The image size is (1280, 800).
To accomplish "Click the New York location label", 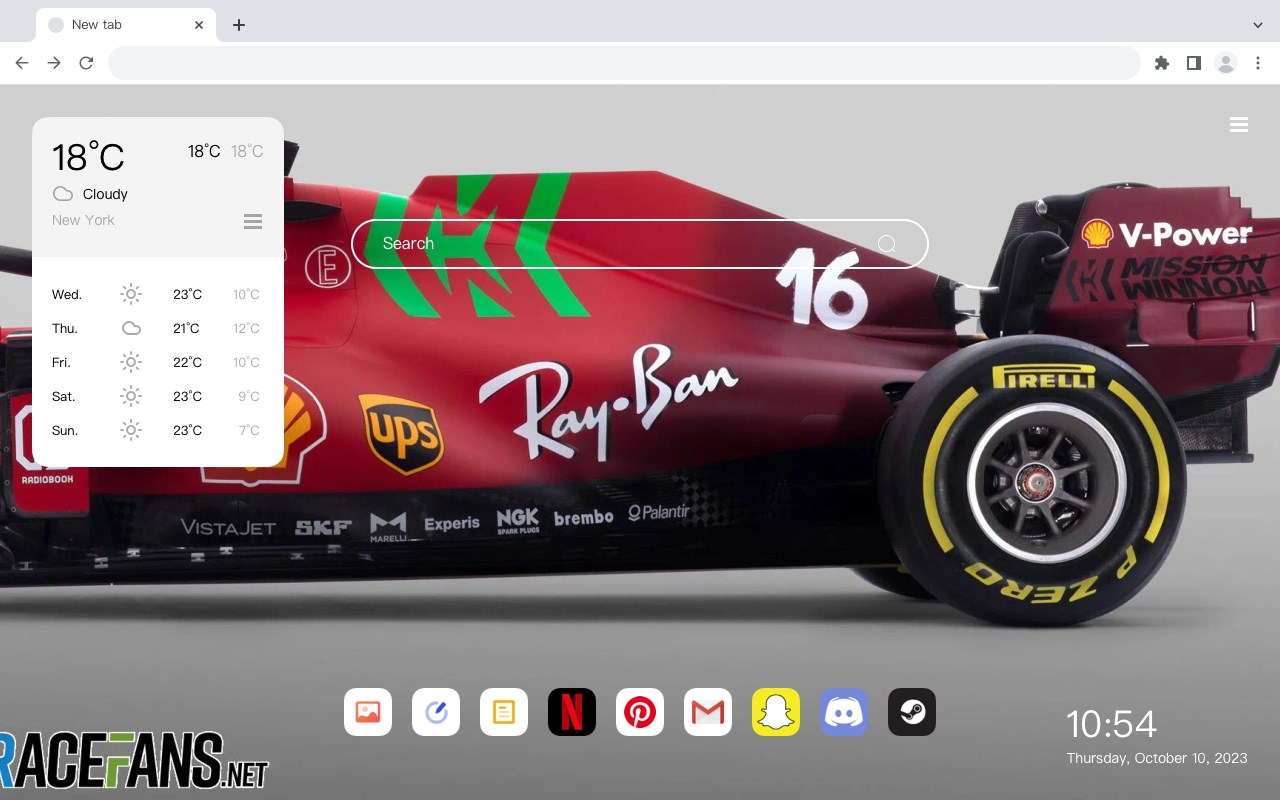I will pos(83,220).
